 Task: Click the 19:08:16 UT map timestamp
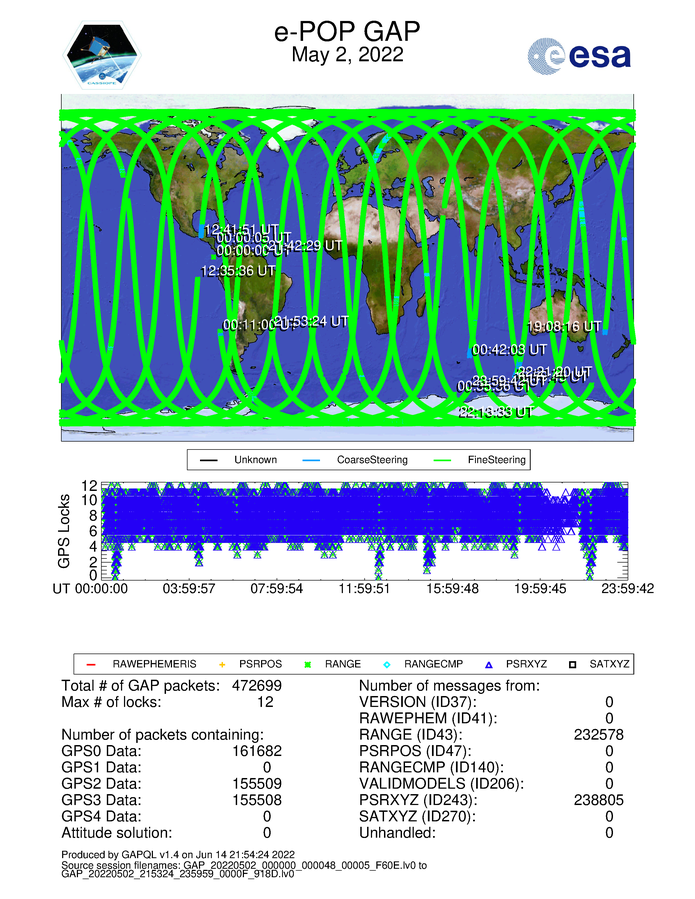click(x=565, y=326)
